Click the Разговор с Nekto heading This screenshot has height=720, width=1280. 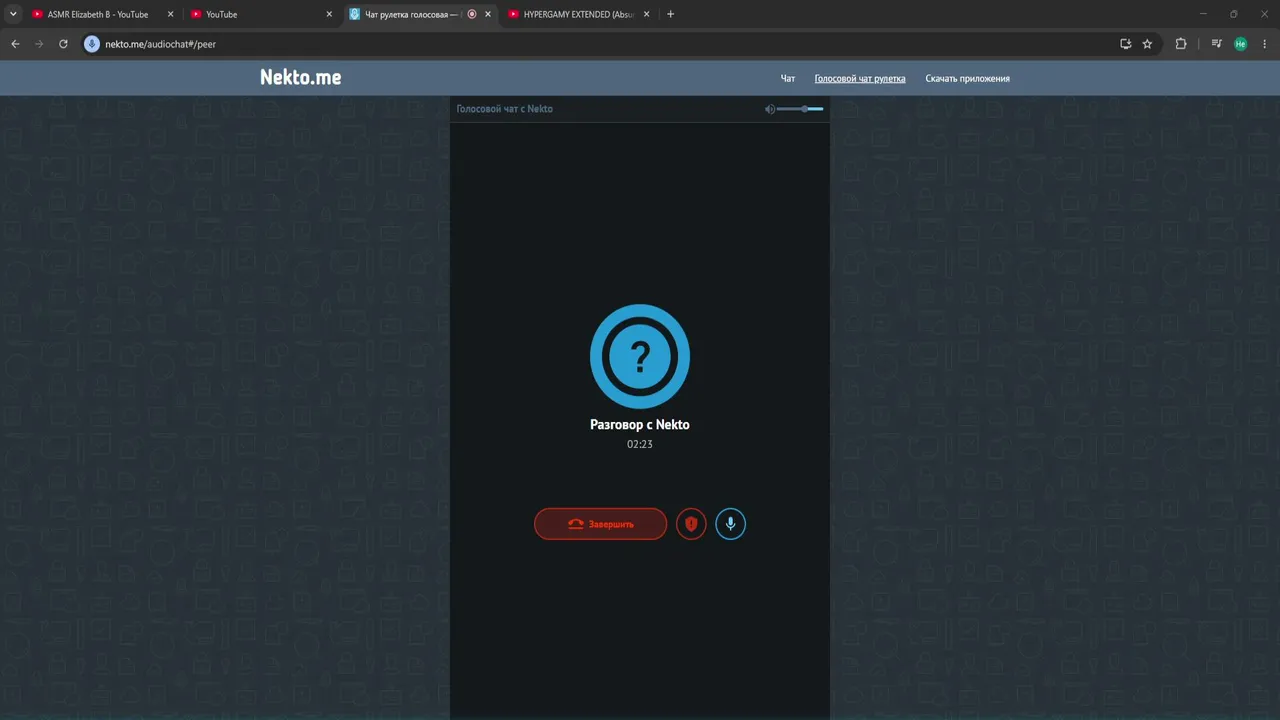click(640, 425)
